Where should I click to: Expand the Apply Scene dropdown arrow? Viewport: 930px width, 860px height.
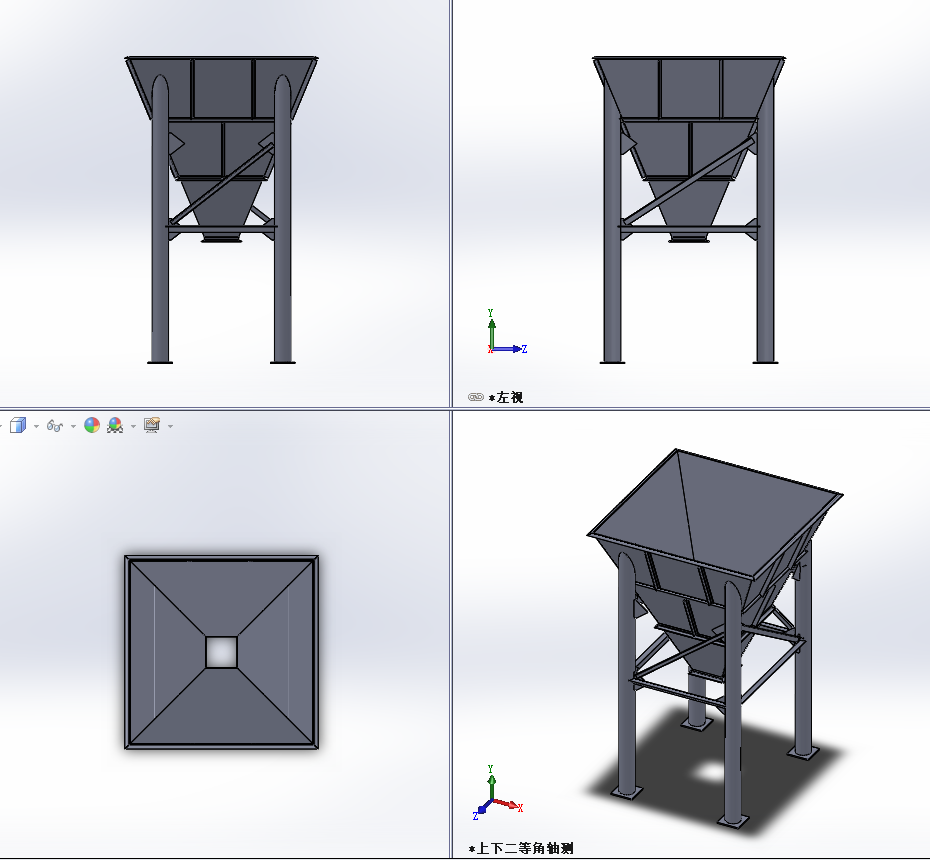(133, 426)
